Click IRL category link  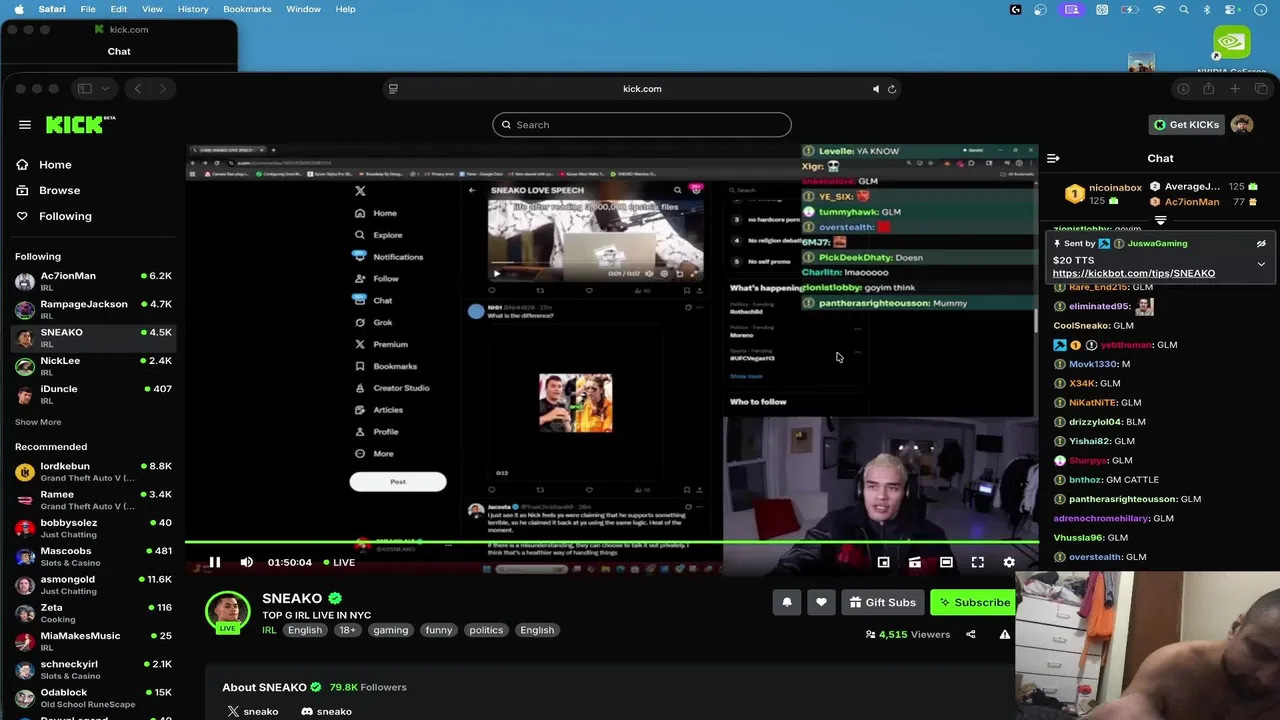point(269,630)
